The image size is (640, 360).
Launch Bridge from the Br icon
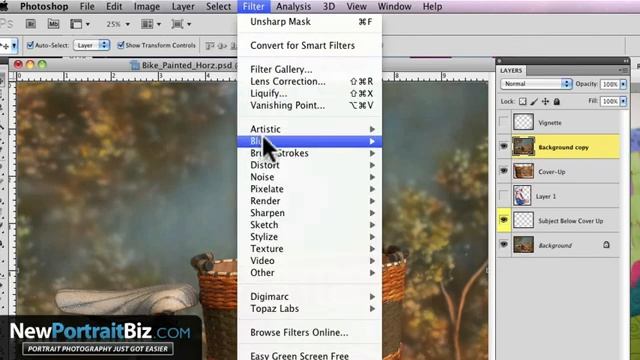coord(31,24)
